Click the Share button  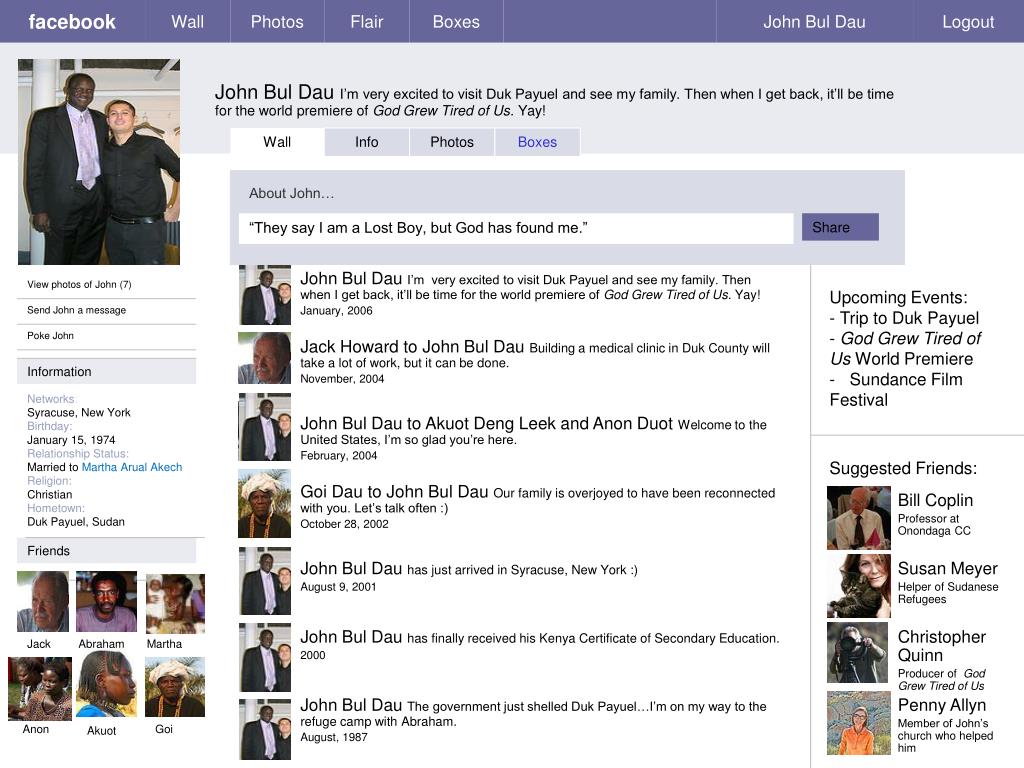[x=840, y=227]
